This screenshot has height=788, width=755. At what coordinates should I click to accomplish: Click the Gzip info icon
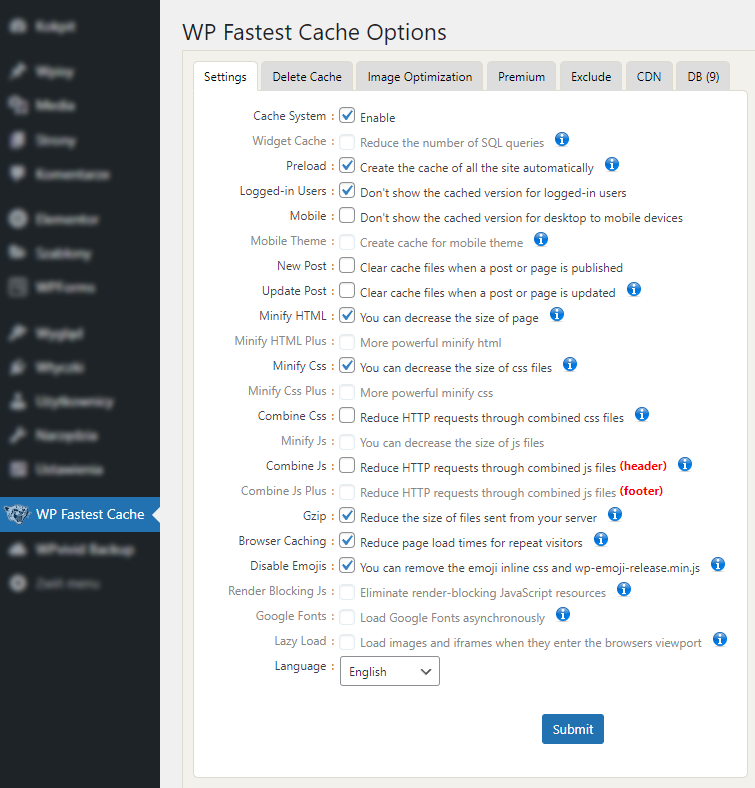pyautogui.click(x=614, y=515)
